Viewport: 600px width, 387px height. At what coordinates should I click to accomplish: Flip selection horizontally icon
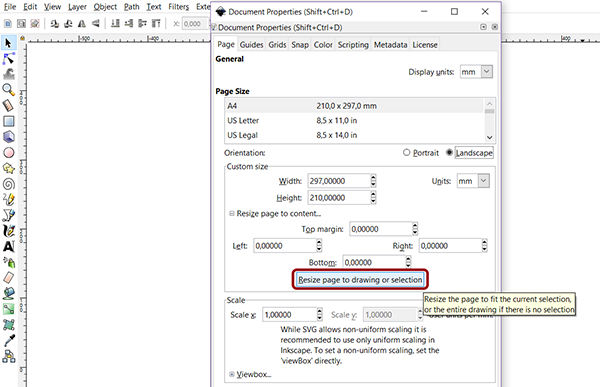(82, 24)
